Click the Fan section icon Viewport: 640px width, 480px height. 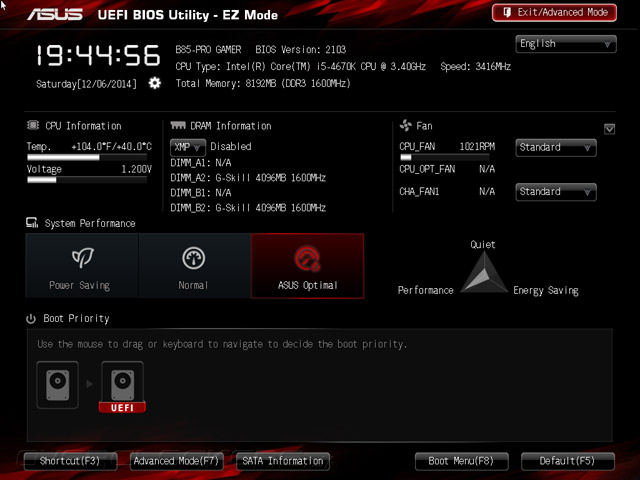point(406,125)
